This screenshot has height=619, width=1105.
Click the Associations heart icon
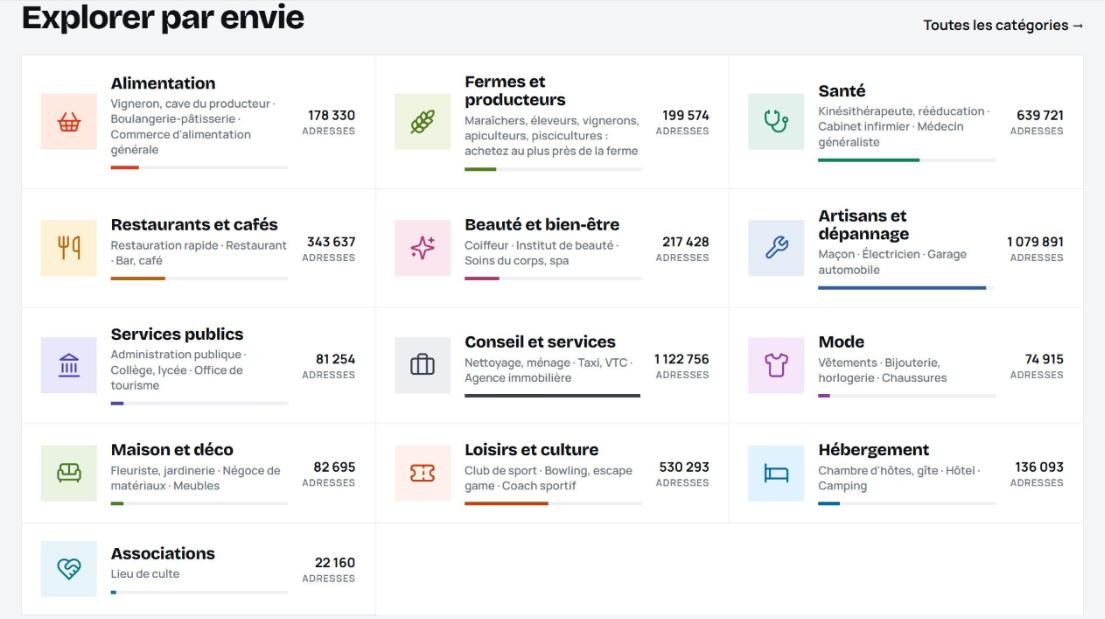[x=68, y=569]
